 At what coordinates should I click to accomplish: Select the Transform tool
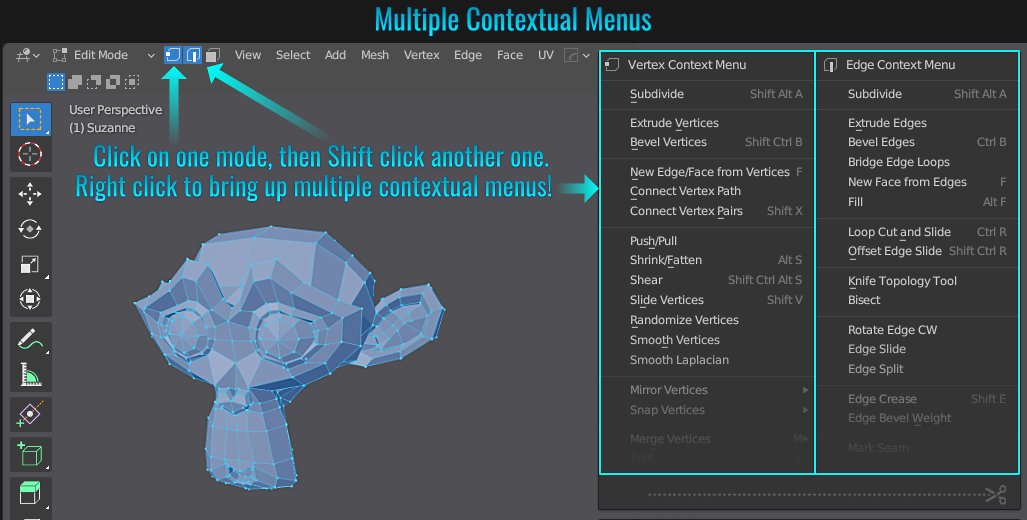(x=30, y=299)
